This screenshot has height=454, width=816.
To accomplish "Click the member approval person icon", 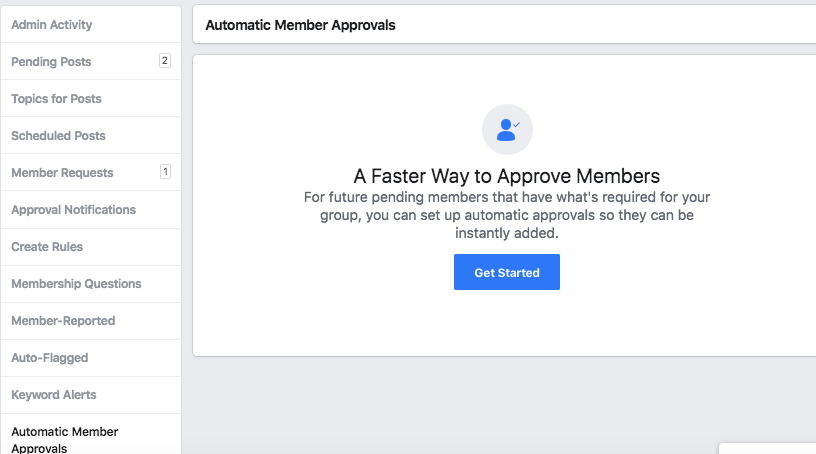I will [507, 130].
